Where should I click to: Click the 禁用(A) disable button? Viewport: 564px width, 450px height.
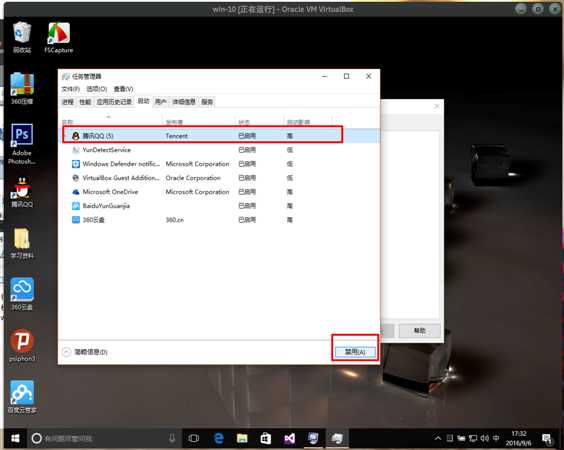coord(355,352)
